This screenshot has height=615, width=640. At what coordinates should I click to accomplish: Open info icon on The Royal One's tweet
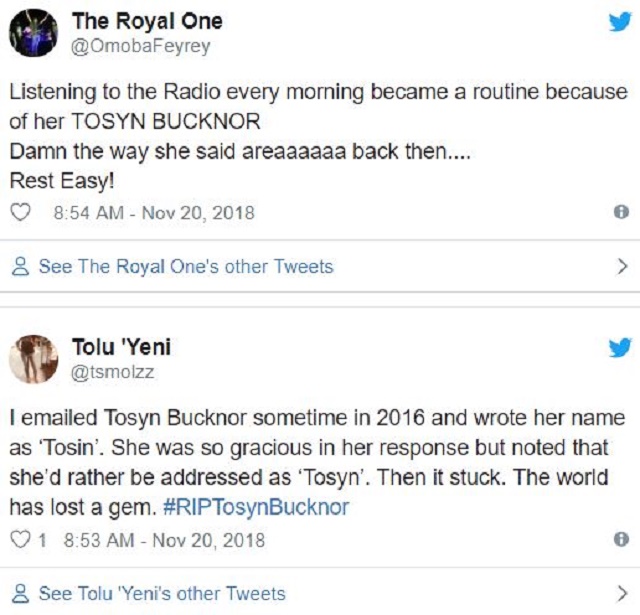point(620,213)
